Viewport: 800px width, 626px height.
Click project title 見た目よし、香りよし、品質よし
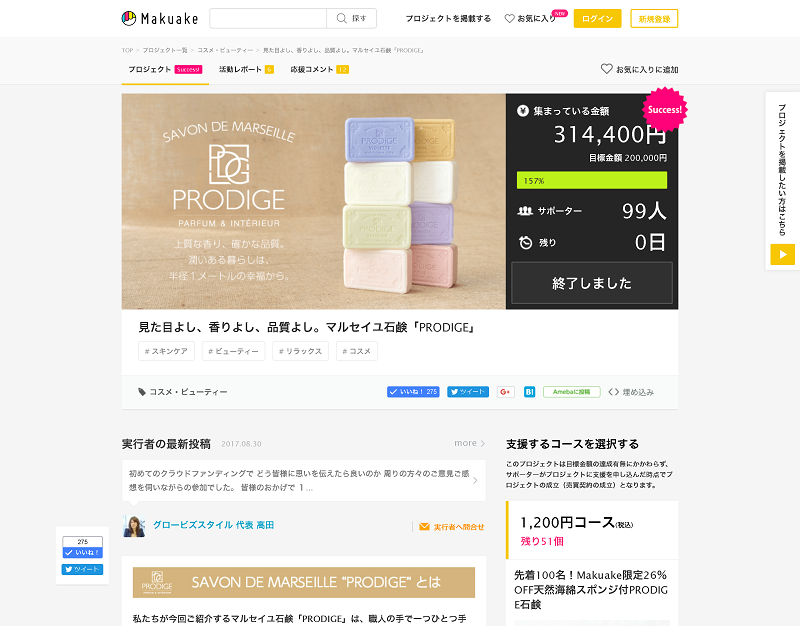pos(307,328)
